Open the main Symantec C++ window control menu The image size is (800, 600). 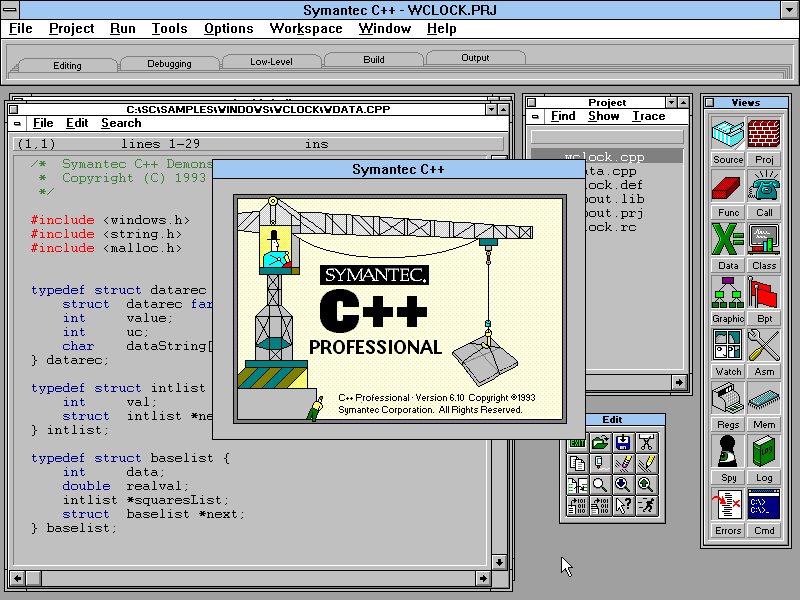(10, 9)
